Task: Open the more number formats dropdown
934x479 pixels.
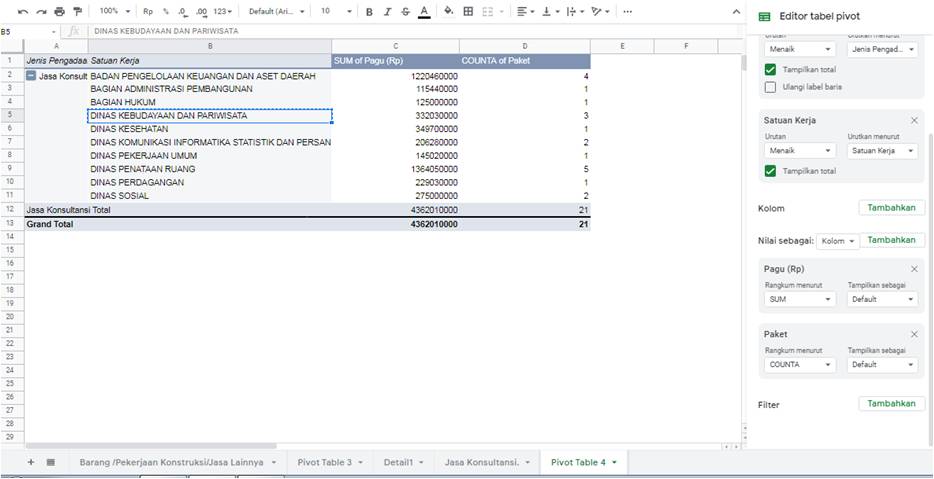Action: [223, 11]
